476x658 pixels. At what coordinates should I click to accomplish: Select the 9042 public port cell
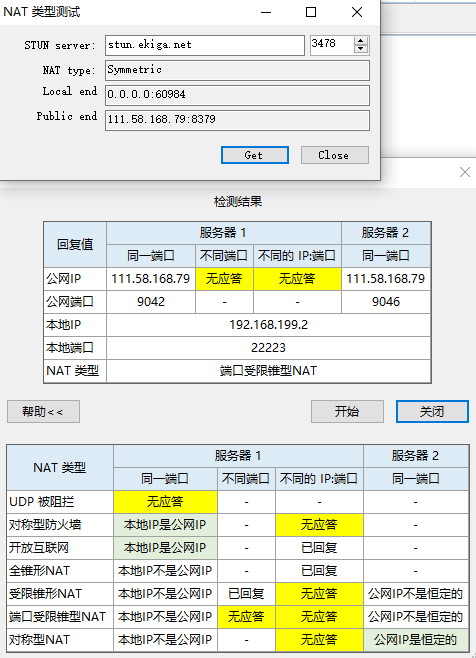point(151,302)
